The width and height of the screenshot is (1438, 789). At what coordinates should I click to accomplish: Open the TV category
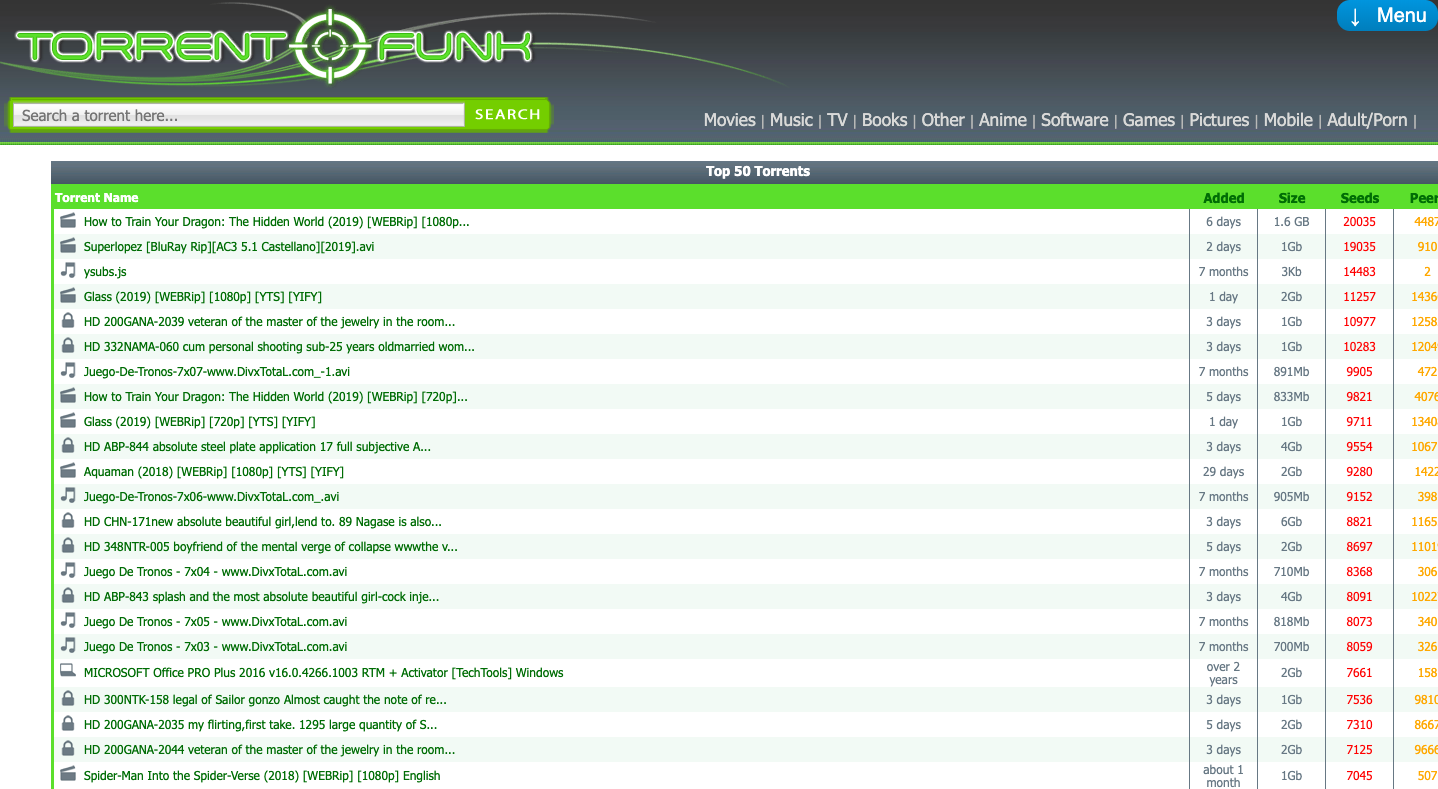point(837,120)
